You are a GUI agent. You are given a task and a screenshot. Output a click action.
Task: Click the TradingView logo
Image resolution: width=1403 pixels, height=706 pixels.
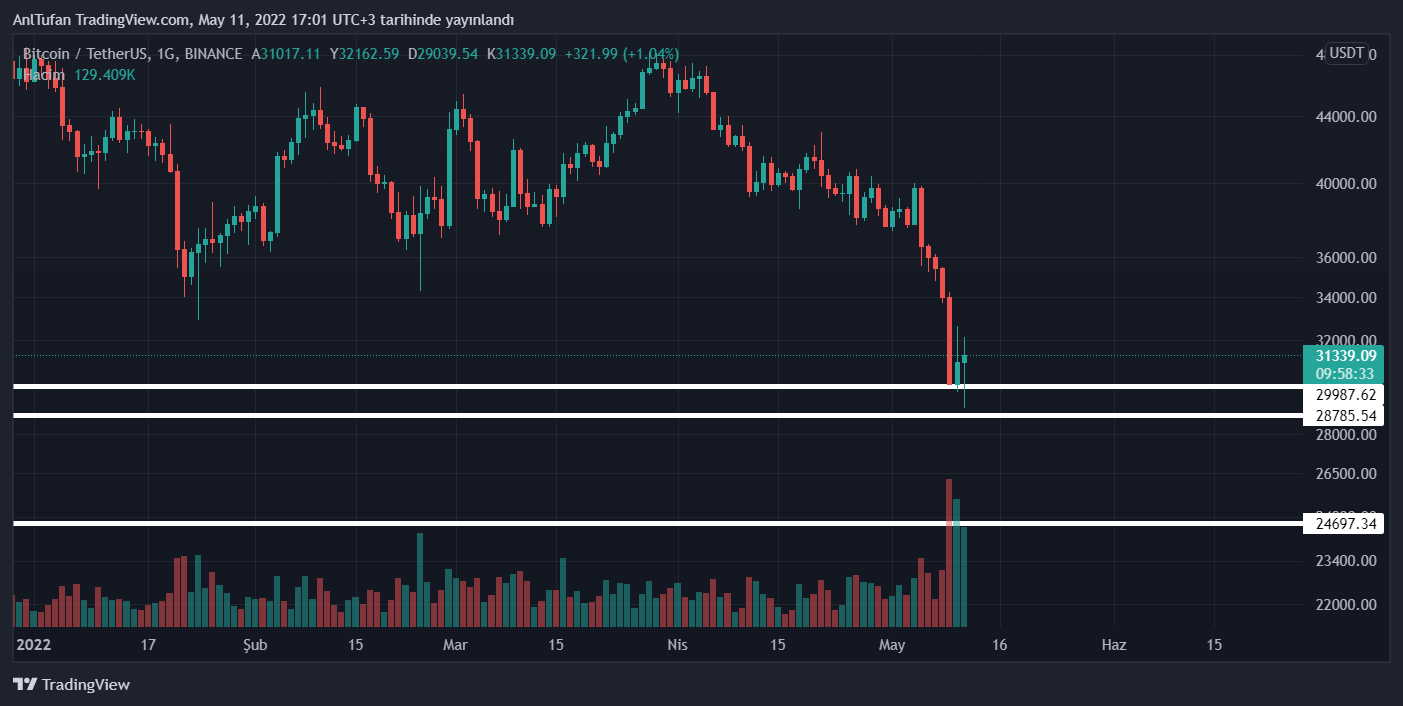[71, 685]
